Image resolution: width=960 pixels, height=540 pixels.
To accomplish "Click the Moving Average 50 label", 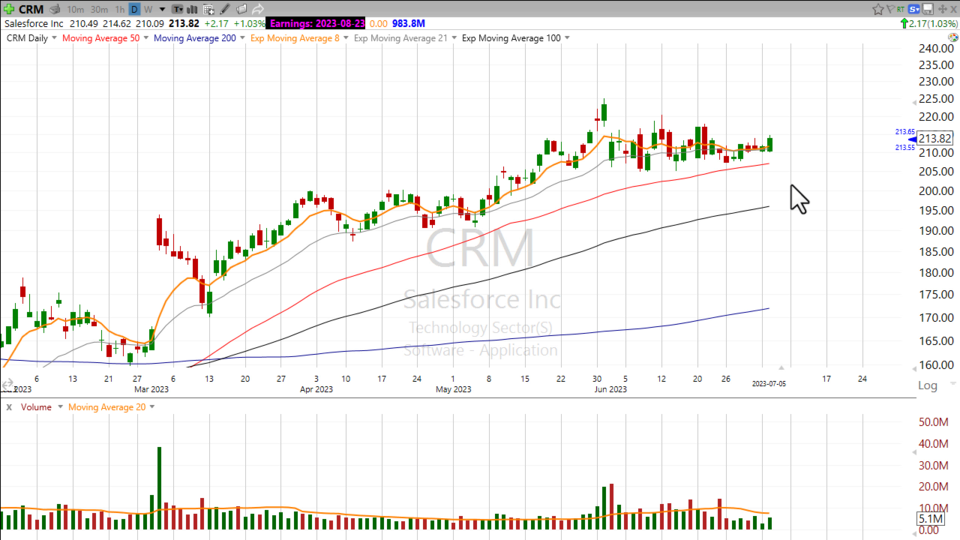I will 101,38.
